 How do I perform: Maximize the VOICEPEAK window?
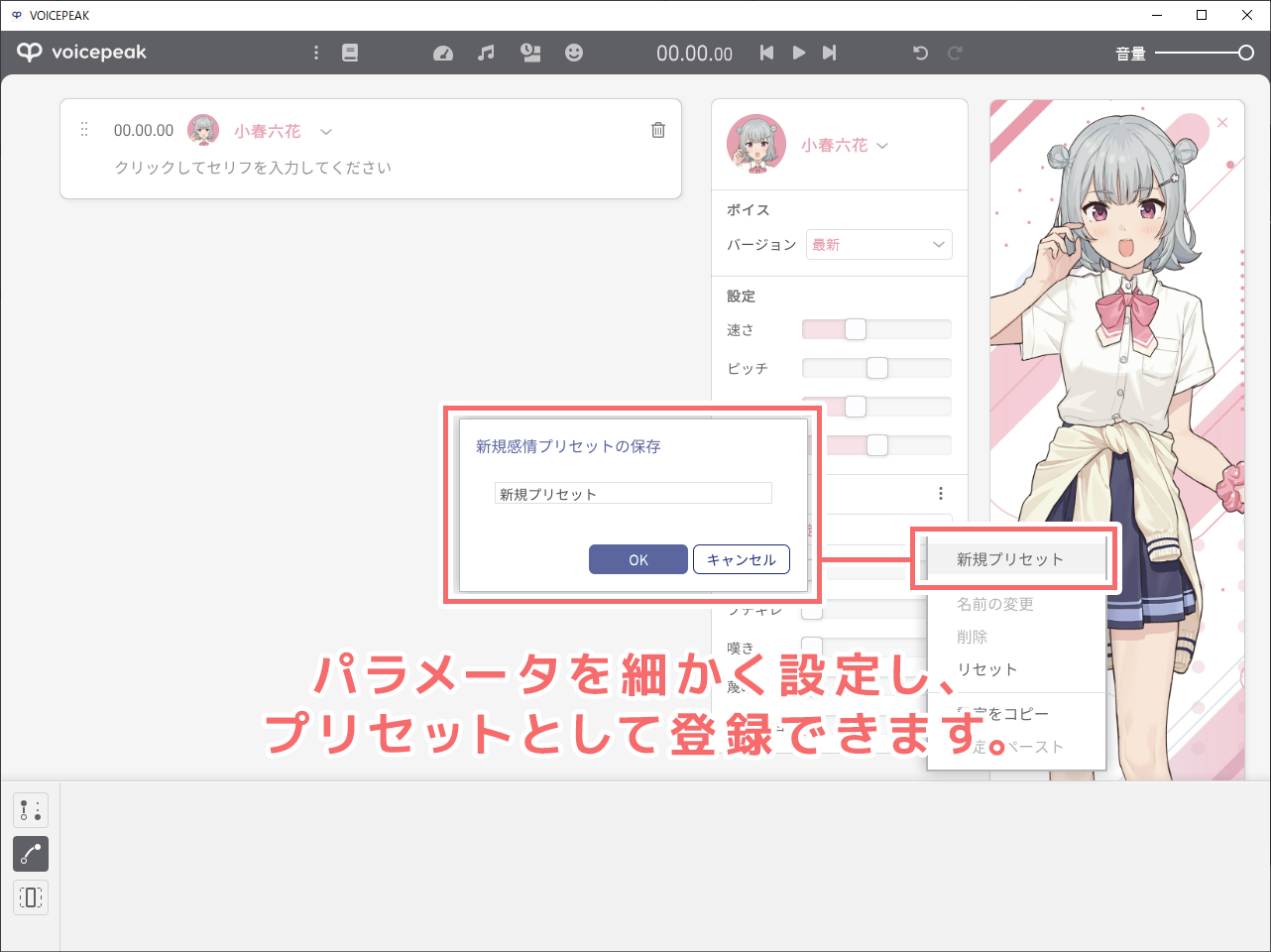1202,15
